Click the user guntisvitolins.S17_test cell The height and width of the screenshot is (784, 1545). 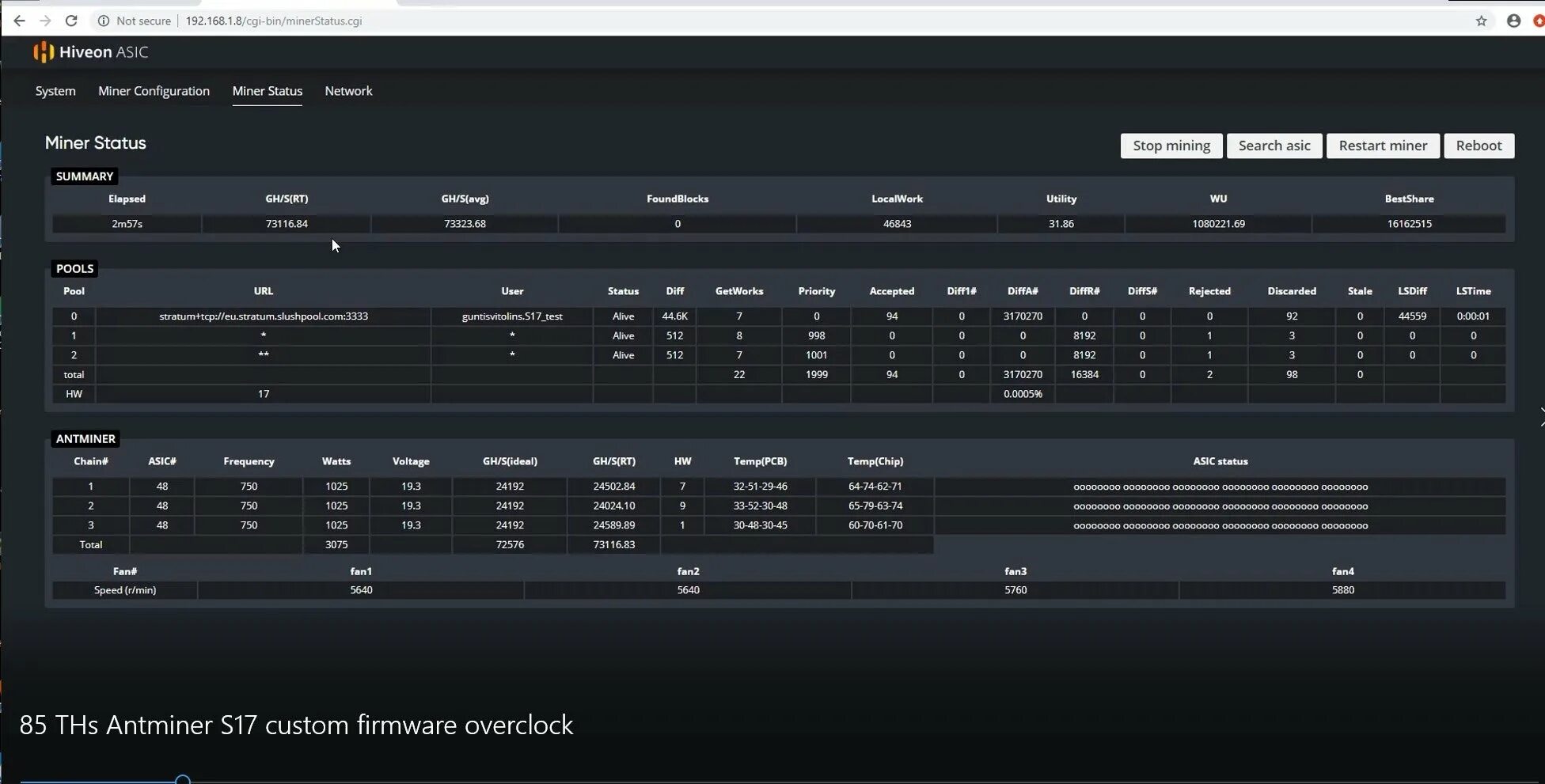click(512, 316)
